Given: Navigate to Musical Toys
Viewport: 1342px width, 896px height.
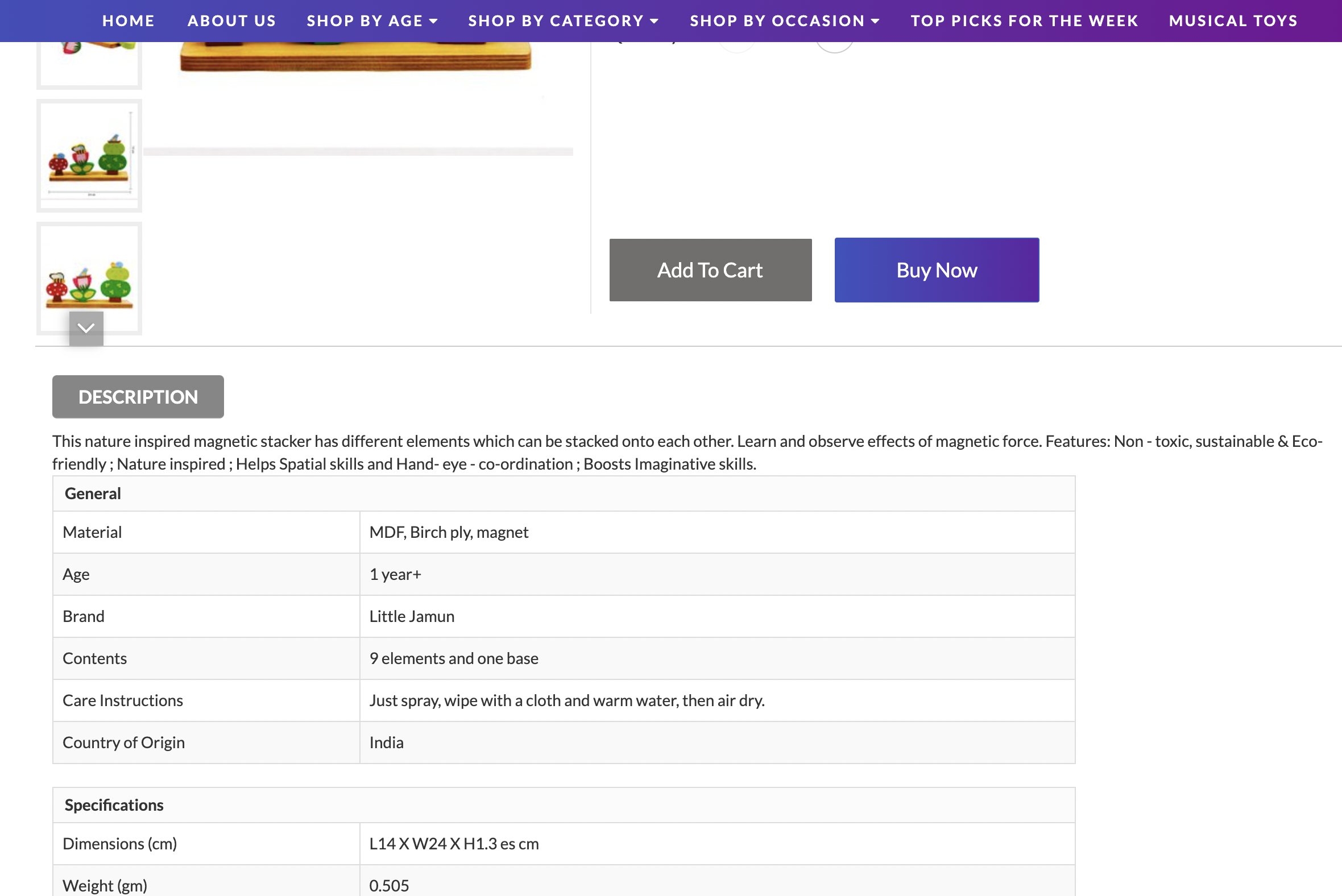Looking at the screenshot, I should coord(1233,21).
